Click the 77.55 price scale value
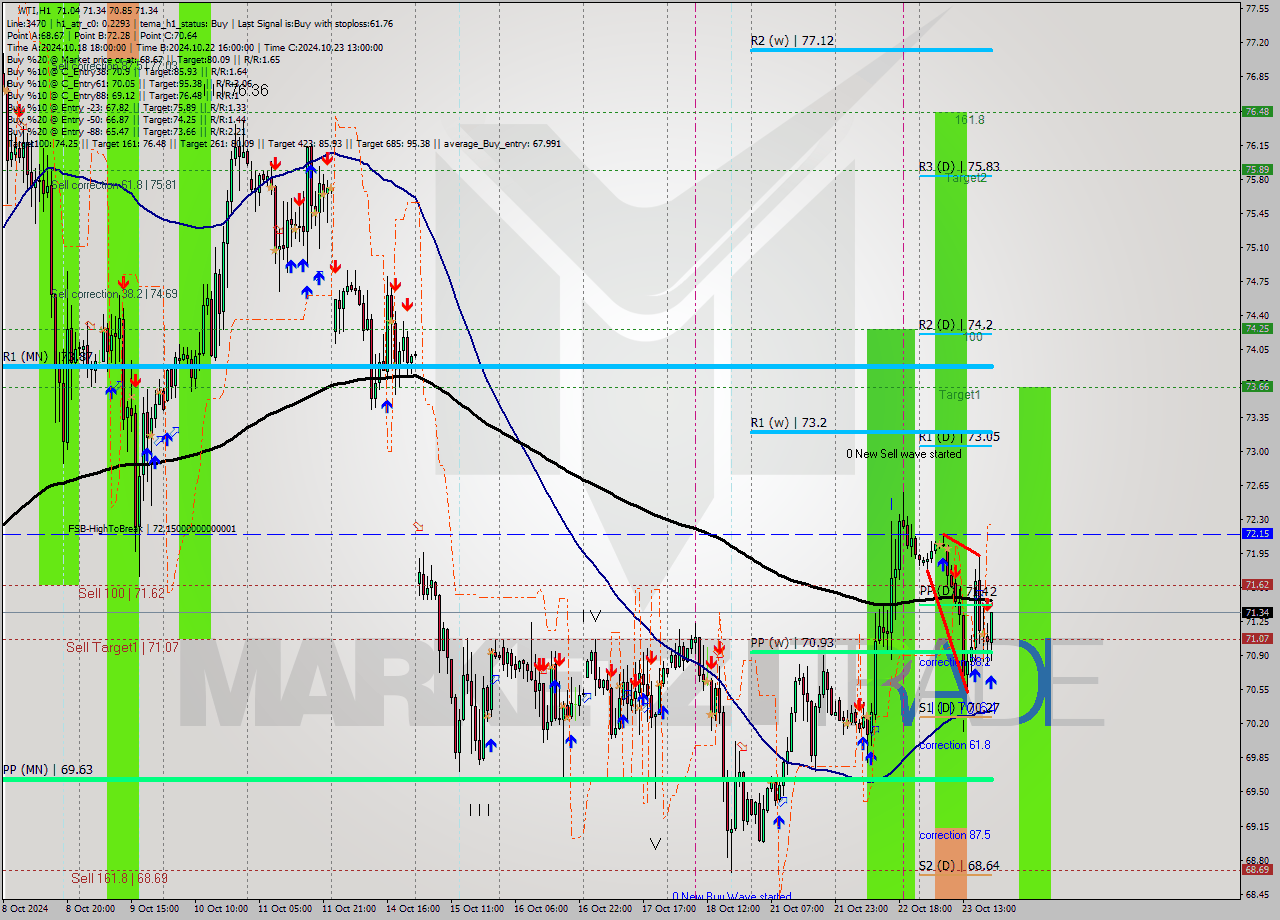 click(1257, 8)
